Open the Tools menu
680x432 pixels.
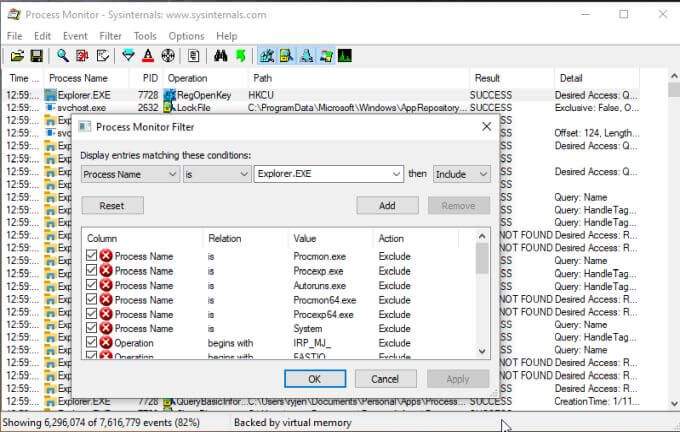point(145,36)
